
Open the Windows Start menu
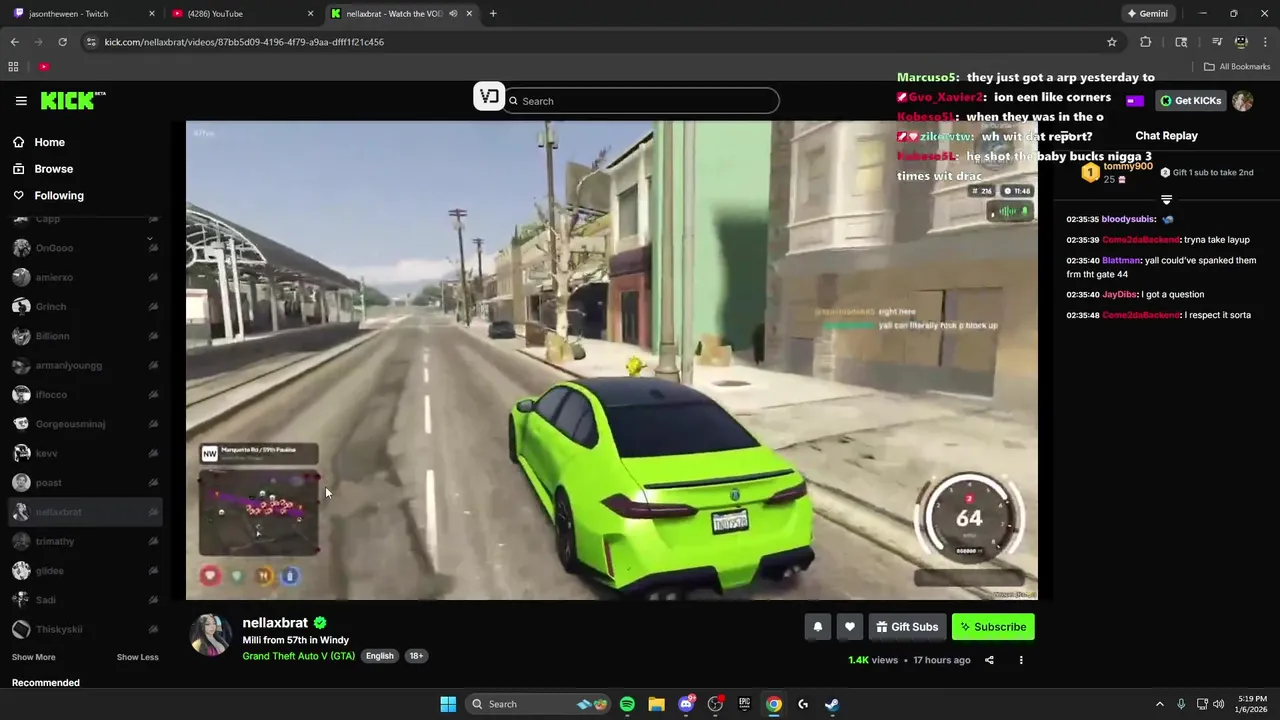click(448, 704)
